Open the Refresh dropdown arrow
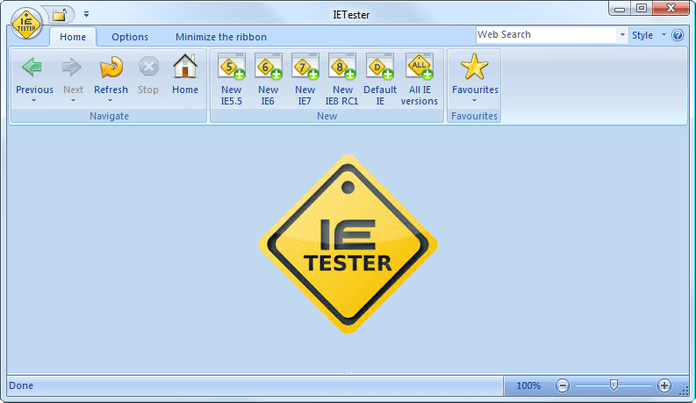Screen dimensions: 696x403 tap(110, 101)
